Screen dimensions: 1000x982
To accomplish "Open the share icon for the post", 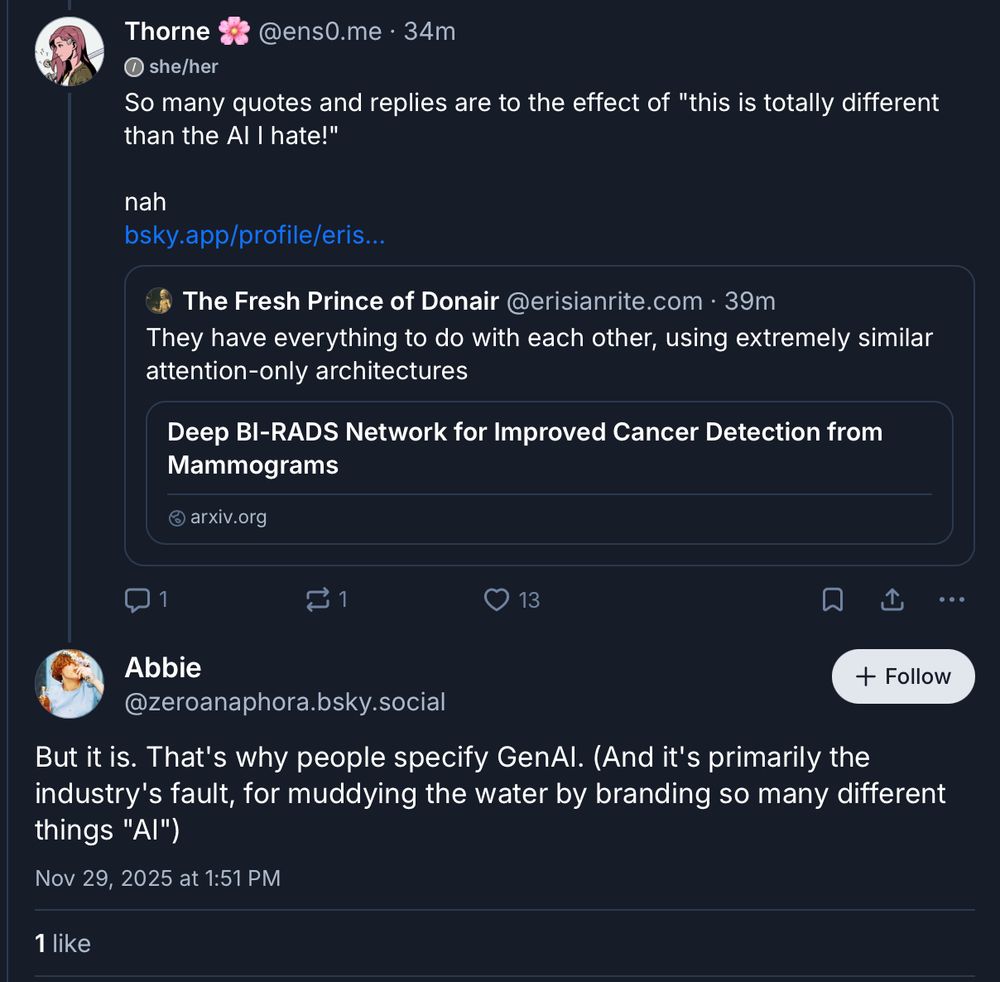I will click(x=891, y=600).
